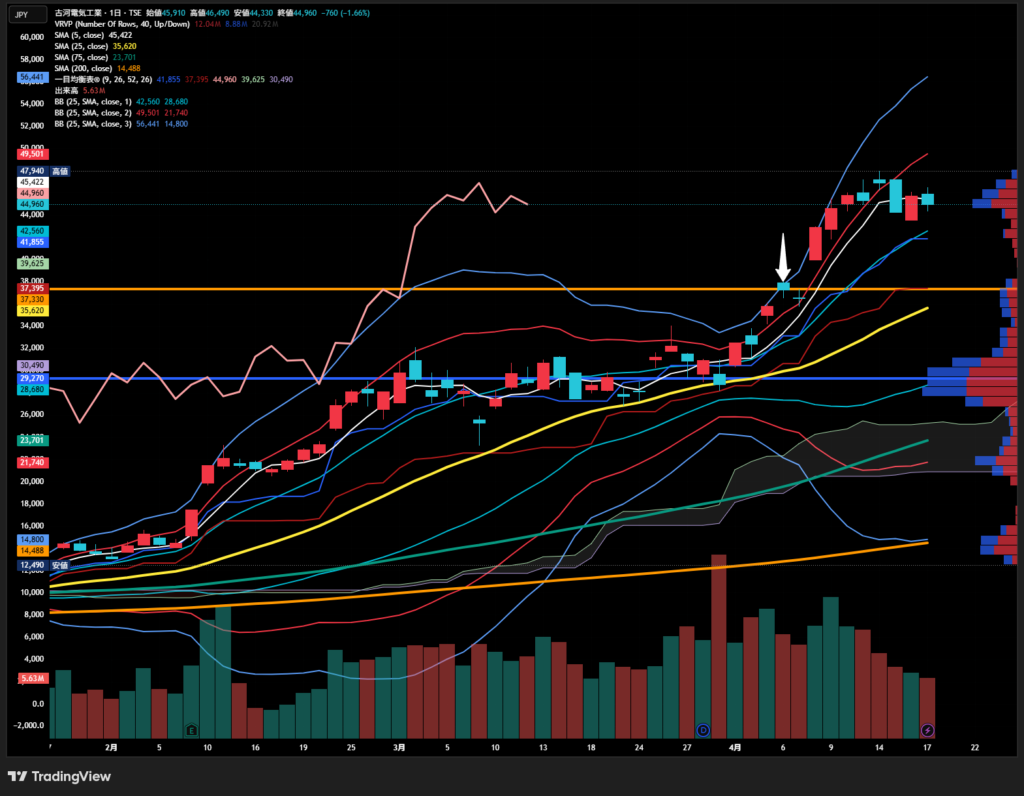Click the 安値 12,490 price label

pyautogui.click(x=31, y=565)
